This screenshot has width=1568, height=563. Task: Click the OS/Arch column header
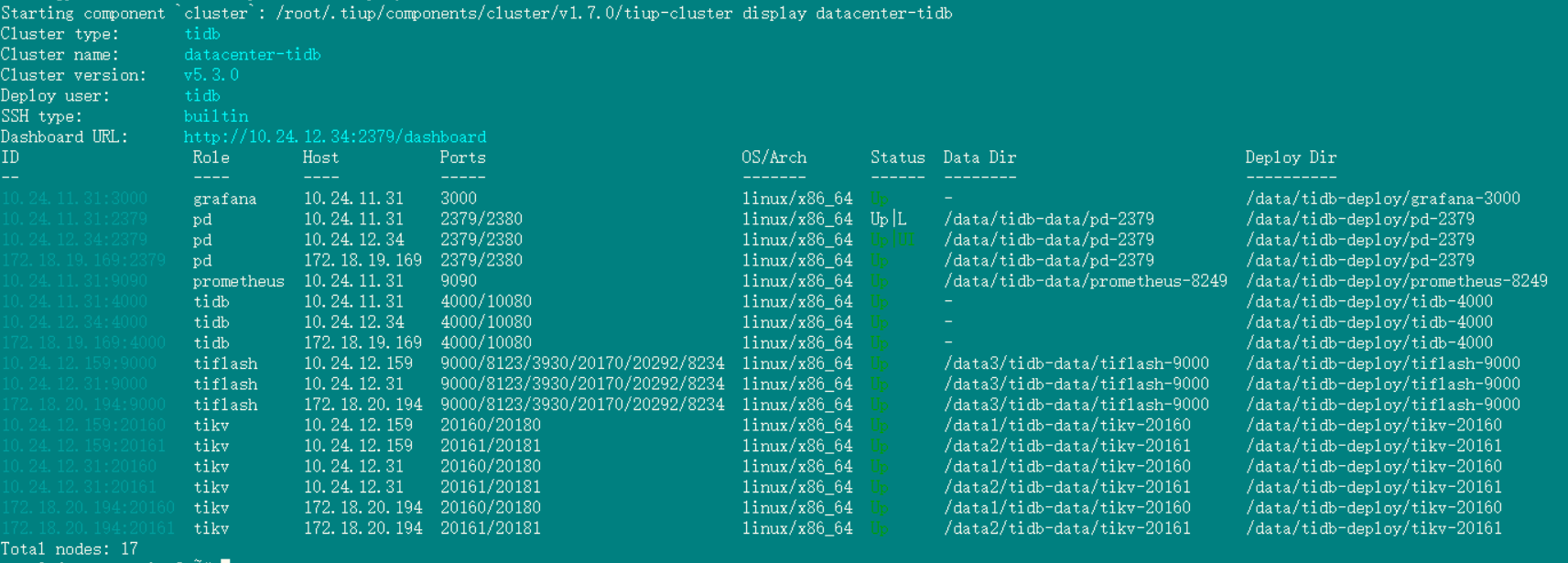click(x=773, y=157)
